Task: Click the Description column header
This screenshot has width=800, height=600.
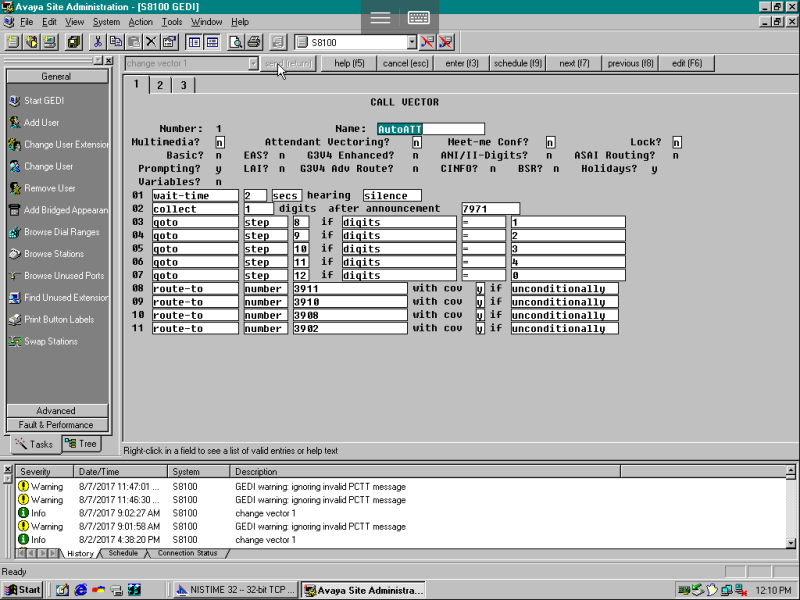Action: (x=425, y=471)
